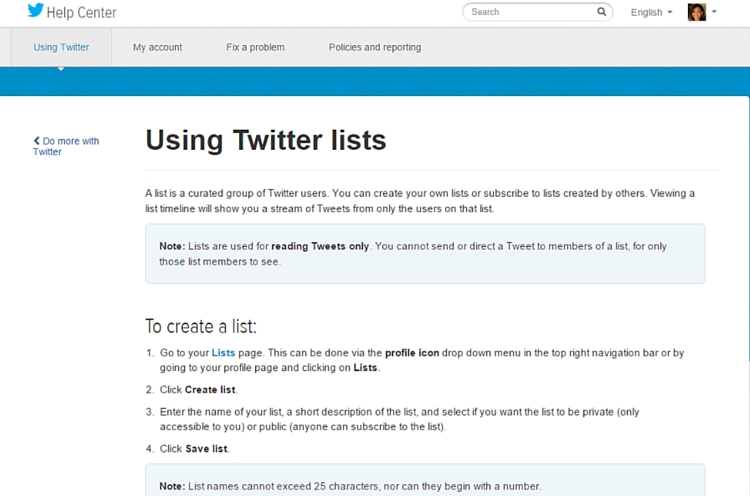Click the search magnifier icon
Screen dimensions: 750x496
point(601,12)
